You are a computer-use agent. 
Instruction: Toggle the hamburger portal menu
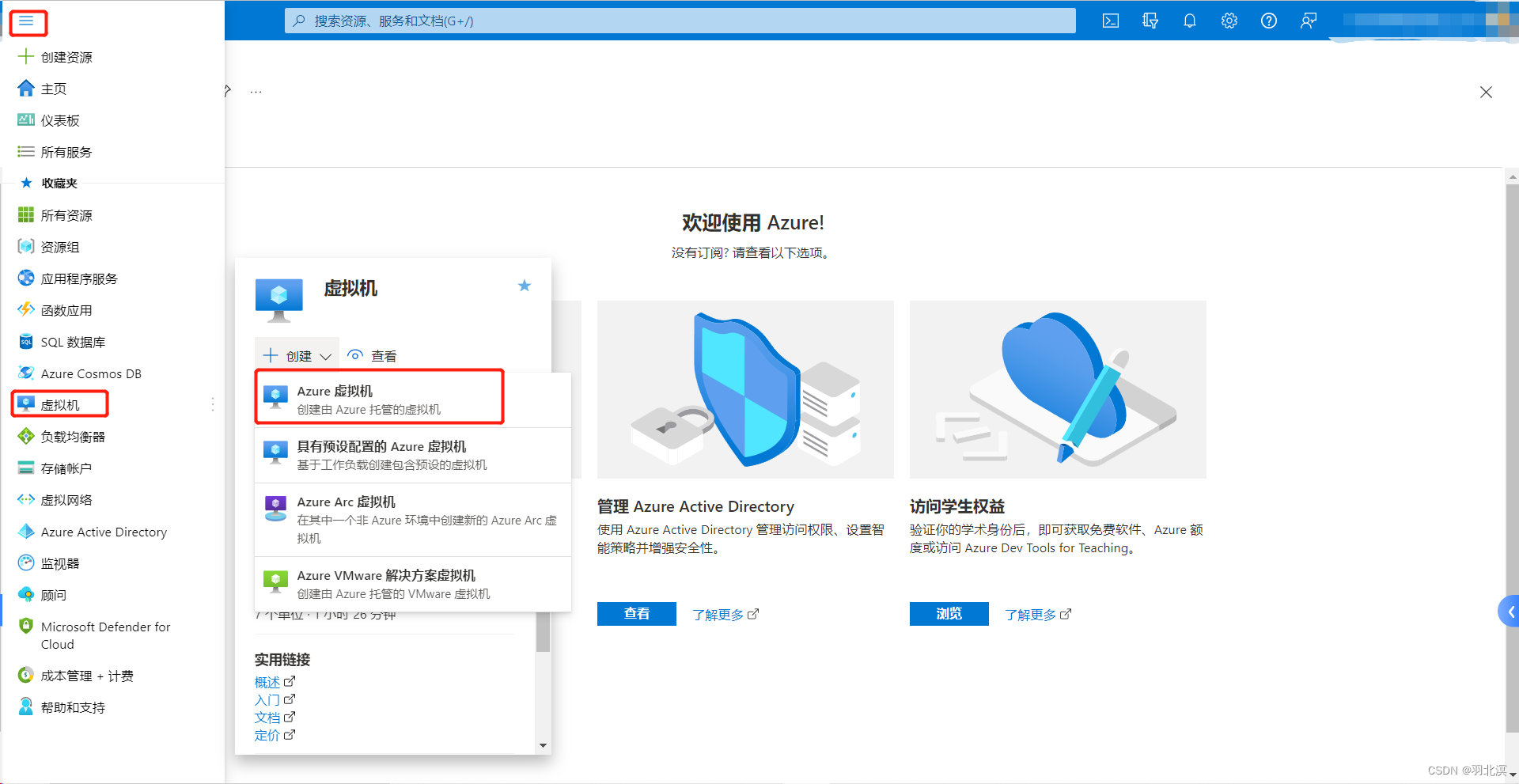coord(27,21)
